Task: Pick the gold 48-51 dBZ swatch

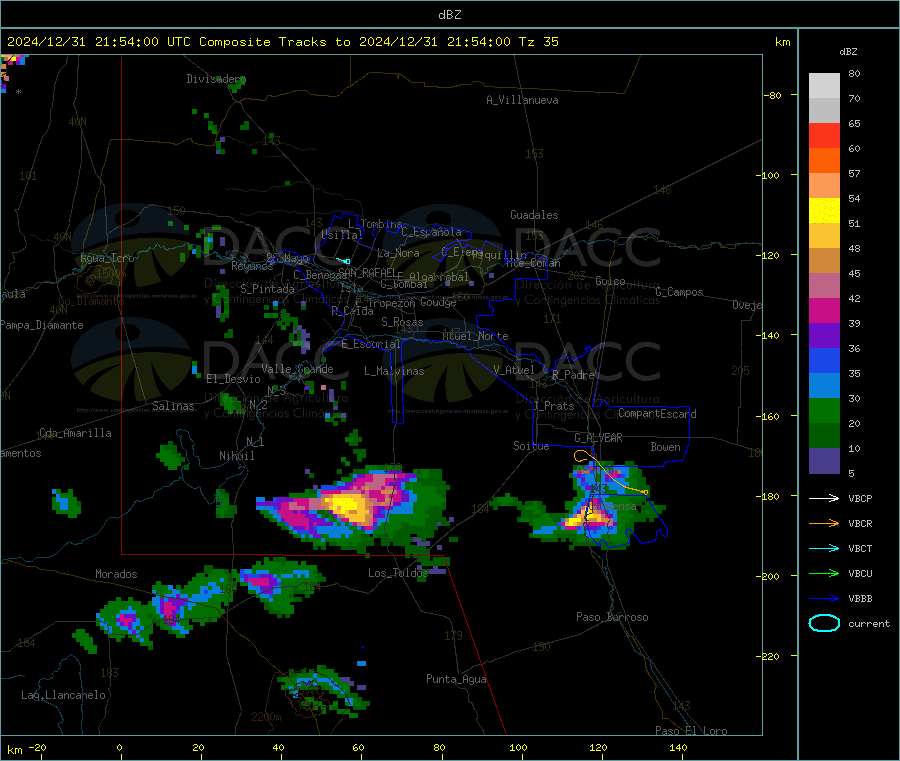Action: coord(824,236)
